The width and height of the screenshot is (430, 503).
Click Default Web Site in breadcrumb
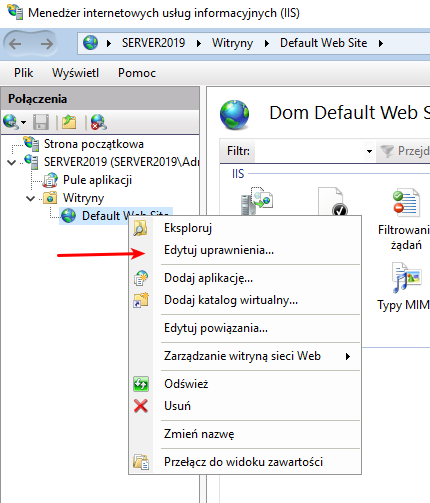323,43
